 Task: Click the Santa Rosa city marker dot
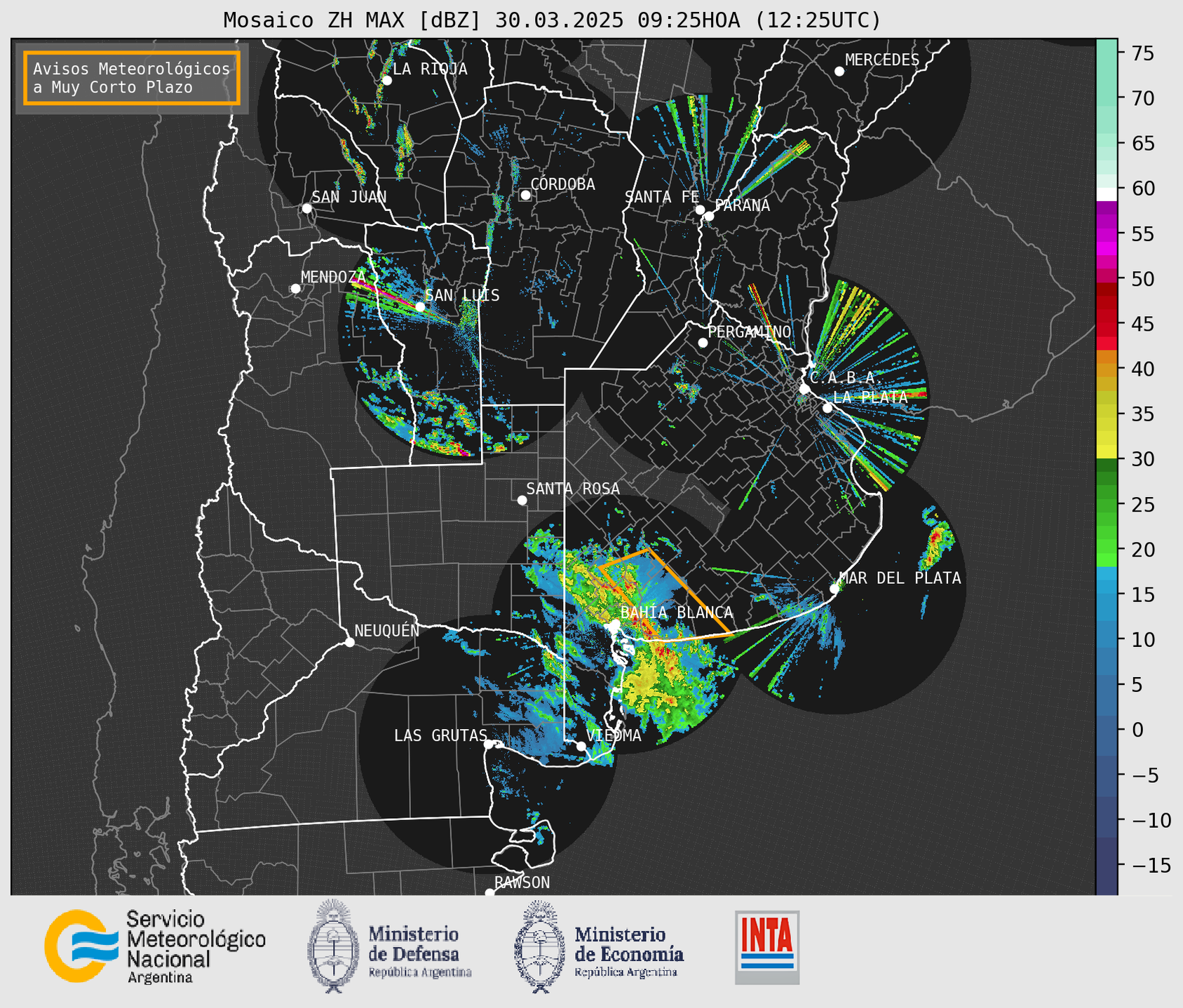tap(522, 500)
